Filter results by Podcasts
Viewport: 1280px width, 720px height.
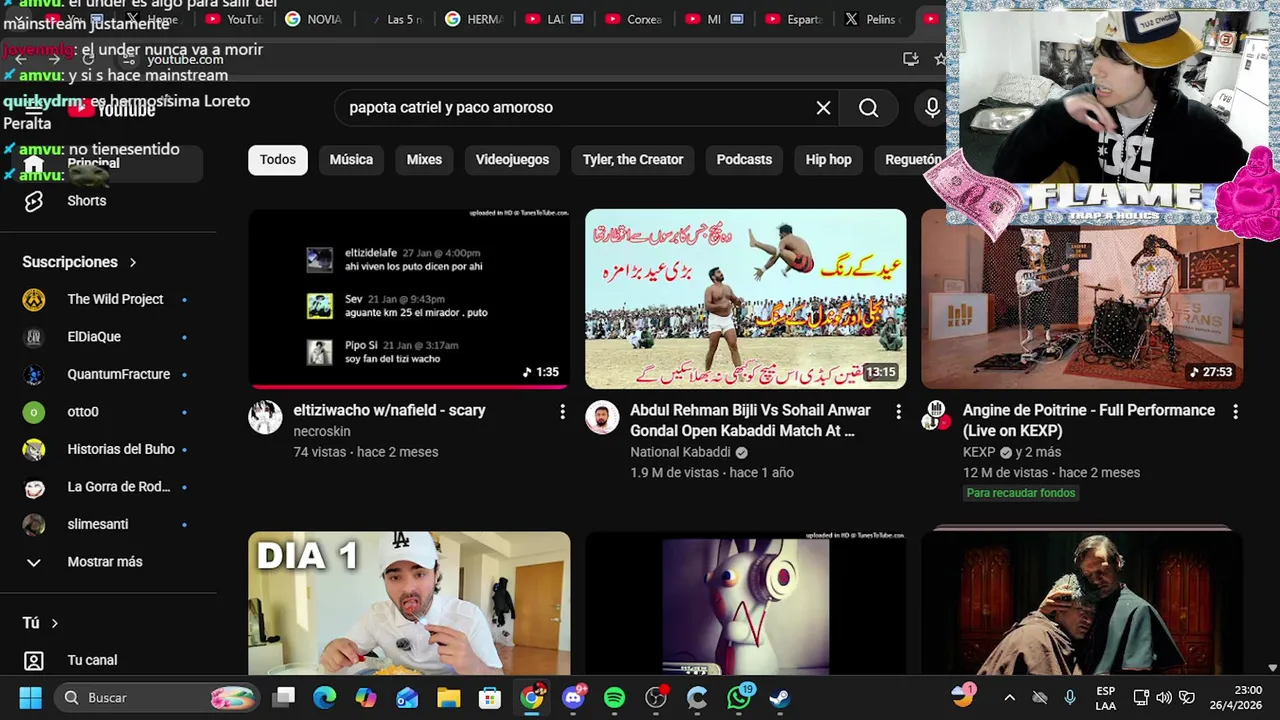(744, 160)
